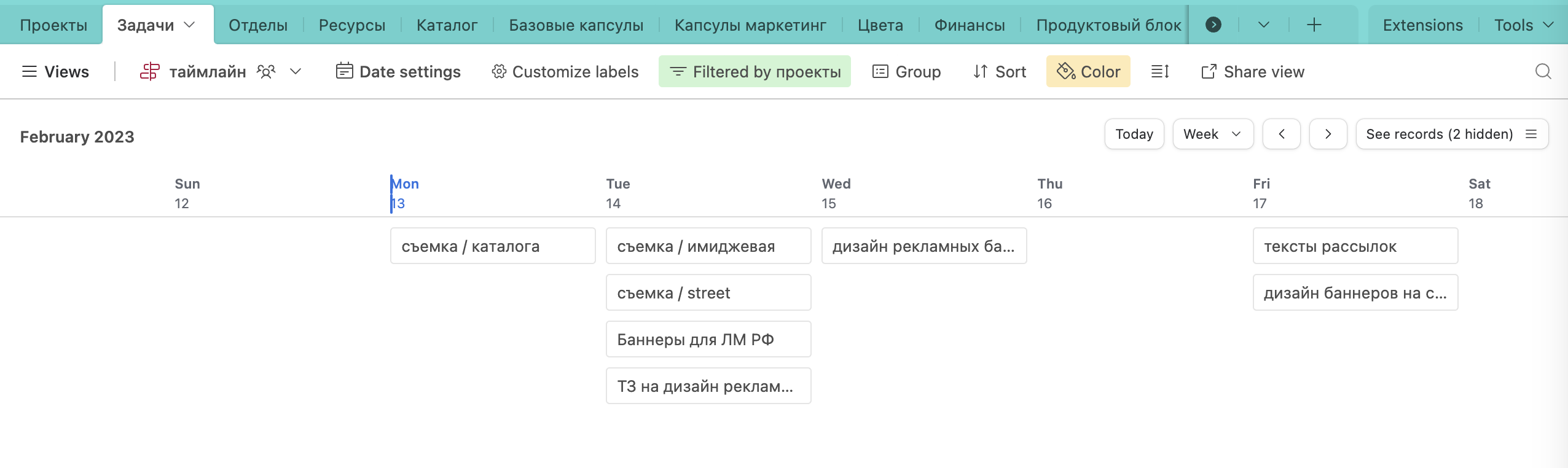Switch to the Проекты tab

pos(53,25)
